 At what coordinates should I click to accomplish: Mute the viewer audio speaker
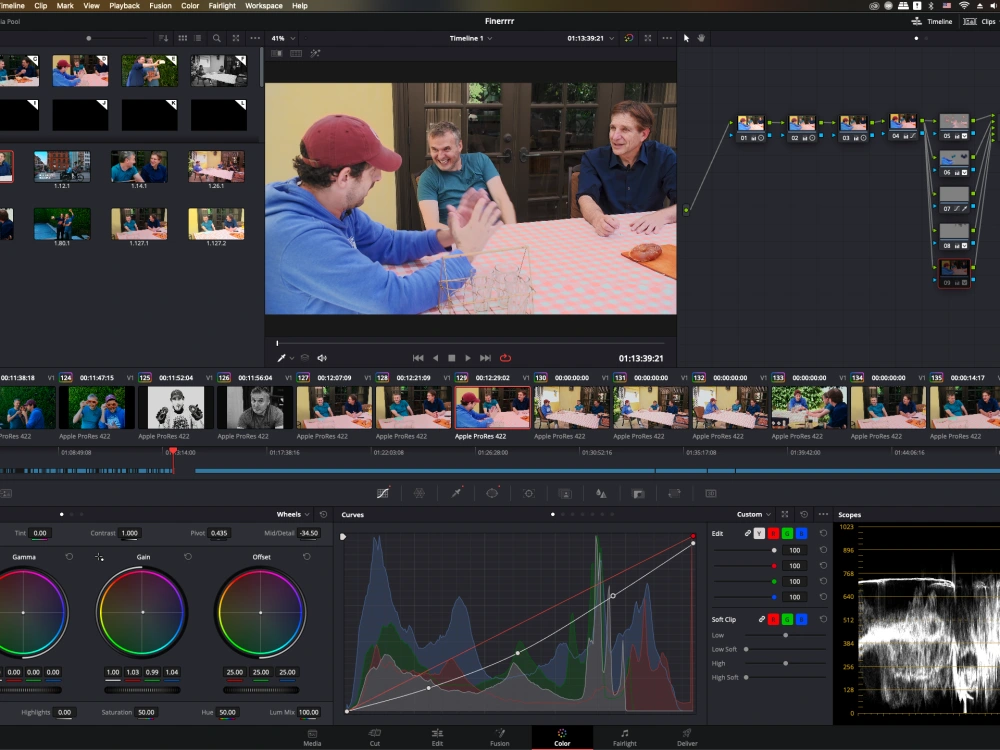click(322, 358)
